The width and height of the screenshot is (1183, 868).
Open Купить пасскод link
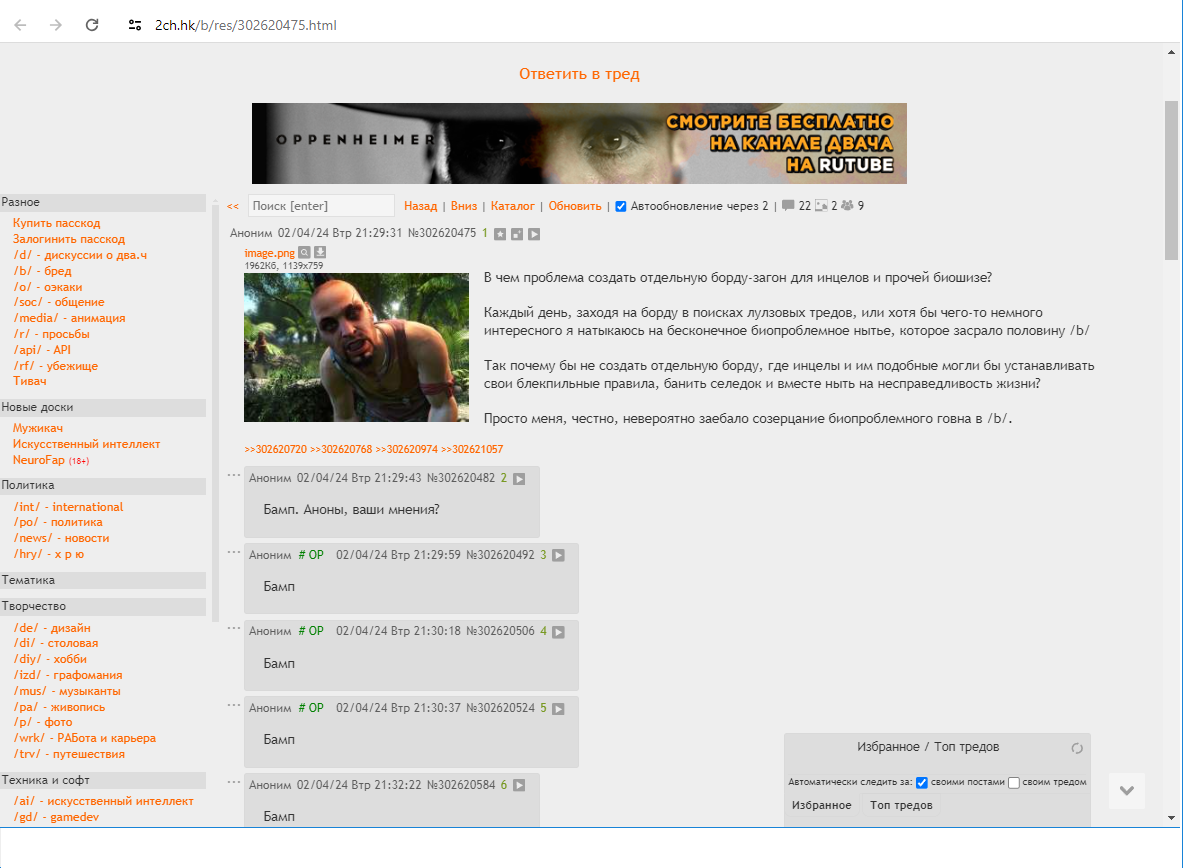click(x=57, y=223)
